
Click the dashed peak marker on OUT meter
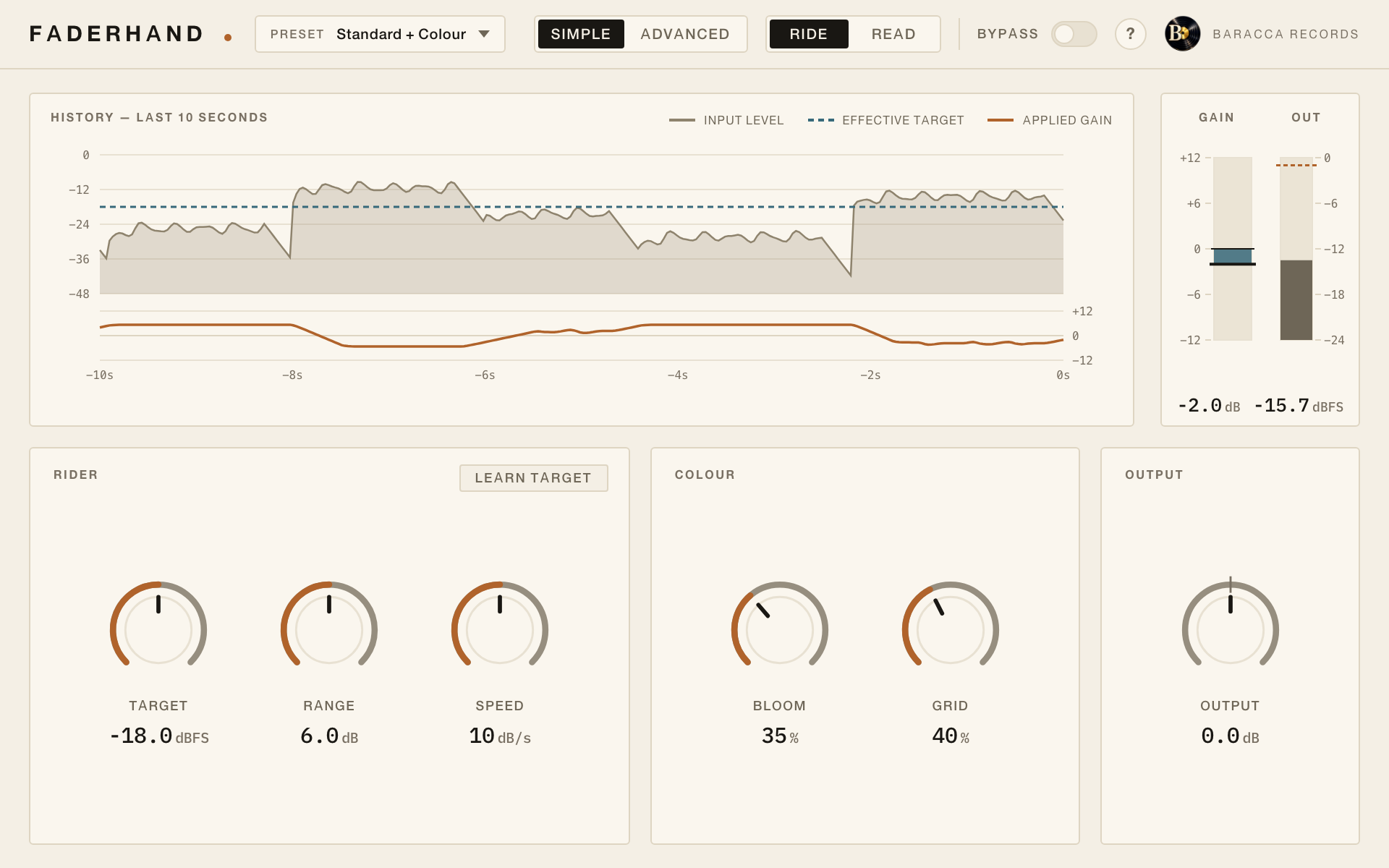pos(1296,165)
